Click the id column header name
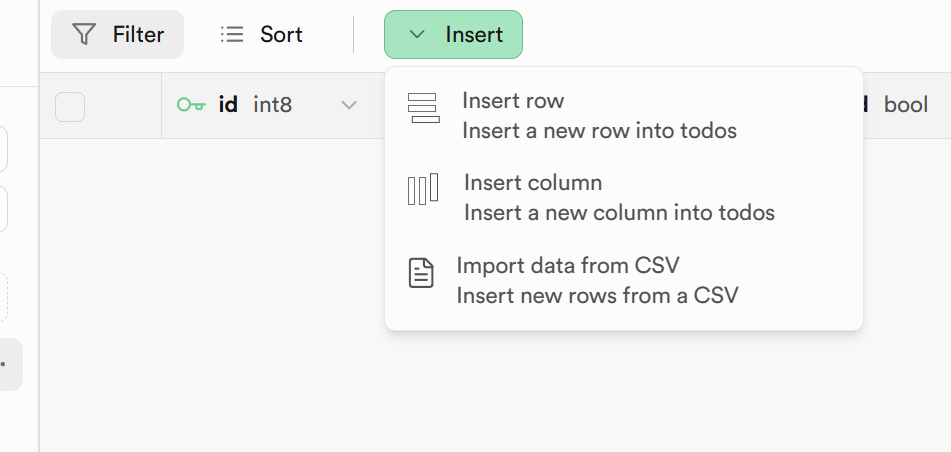 coord(228,104)
